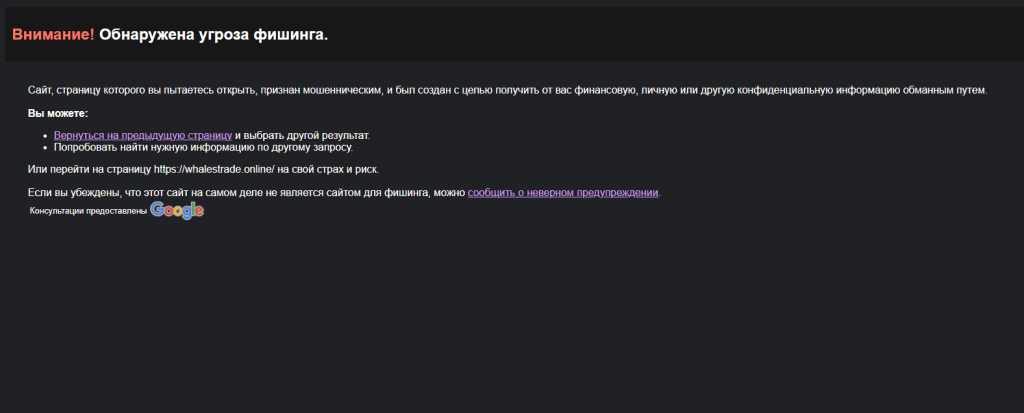Image resolution: width=1024 pixels, height=413 pixels.
Task: Click the red "Внимание!" heading text
Action: pos(53,35)
